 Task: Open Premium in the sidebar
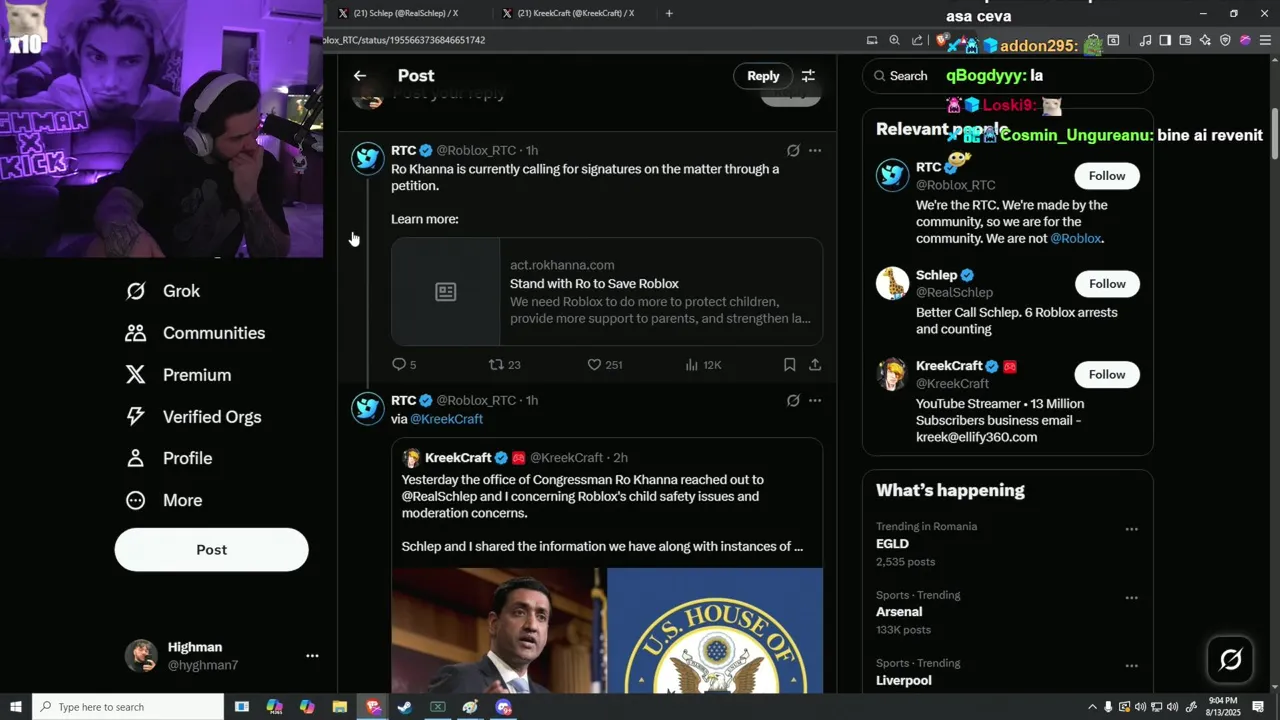pos(178,375)
